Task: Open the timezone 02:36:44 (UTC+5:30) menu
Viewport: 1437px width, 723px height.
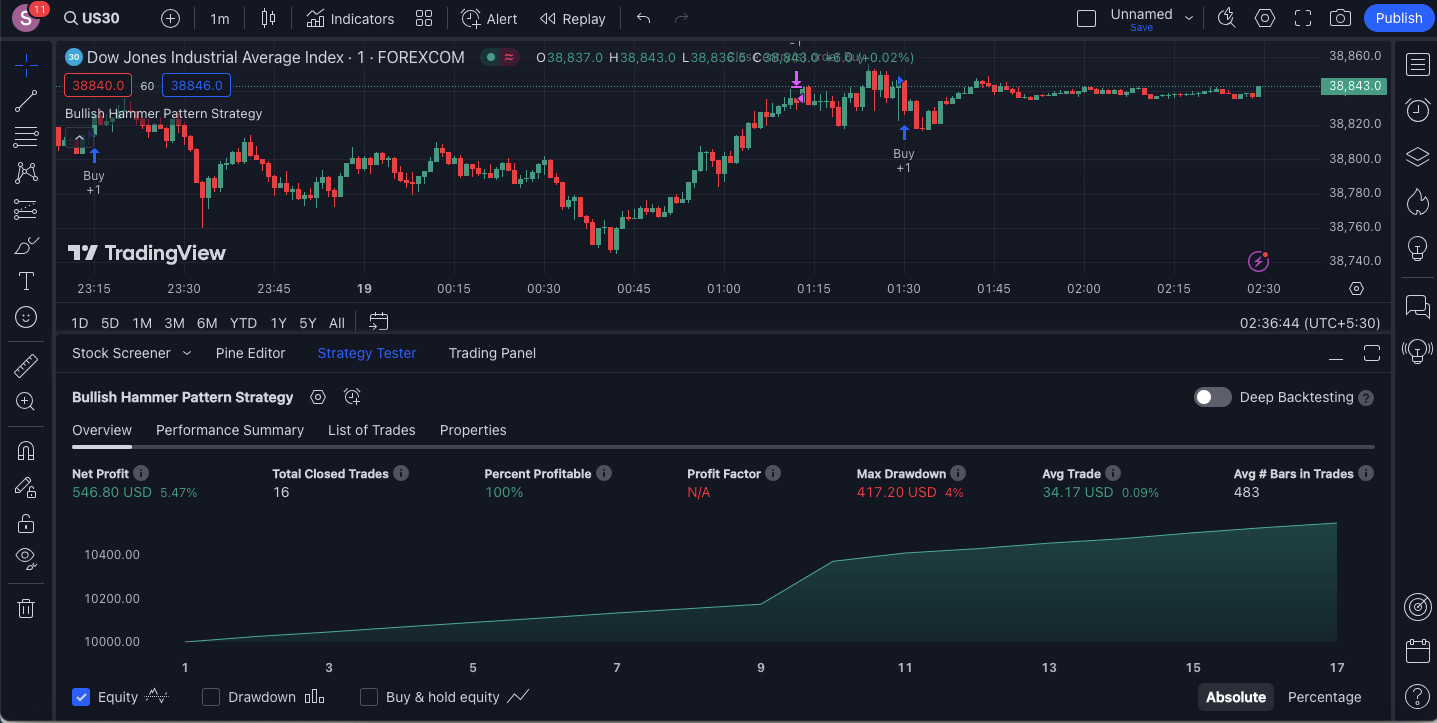Action: [1310, 323]
